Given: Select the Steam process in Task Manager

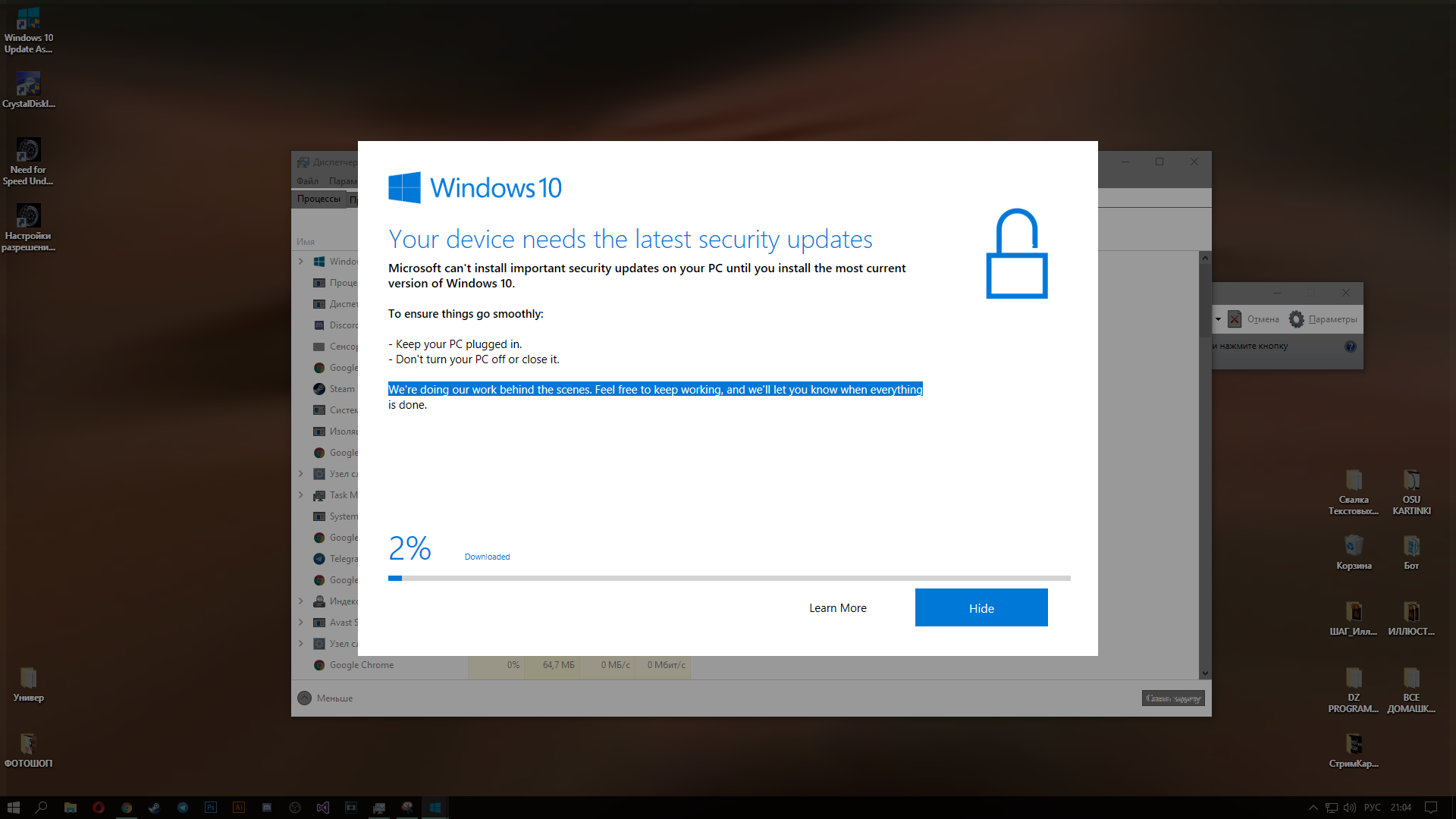Looking at the screenshot, I should (x=334, y=389).
